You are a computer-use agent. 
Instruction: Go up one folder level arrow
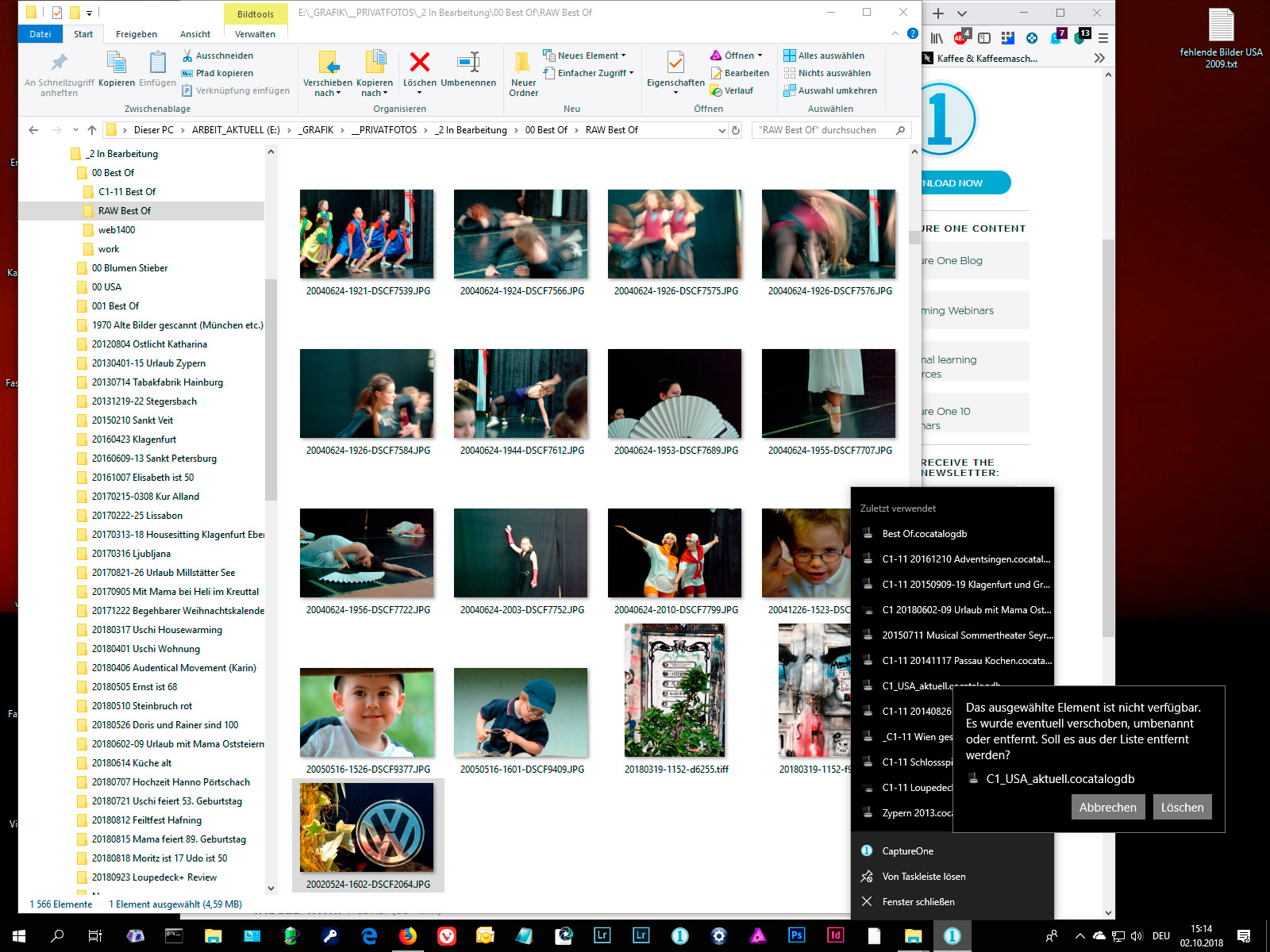coord(92,130)
